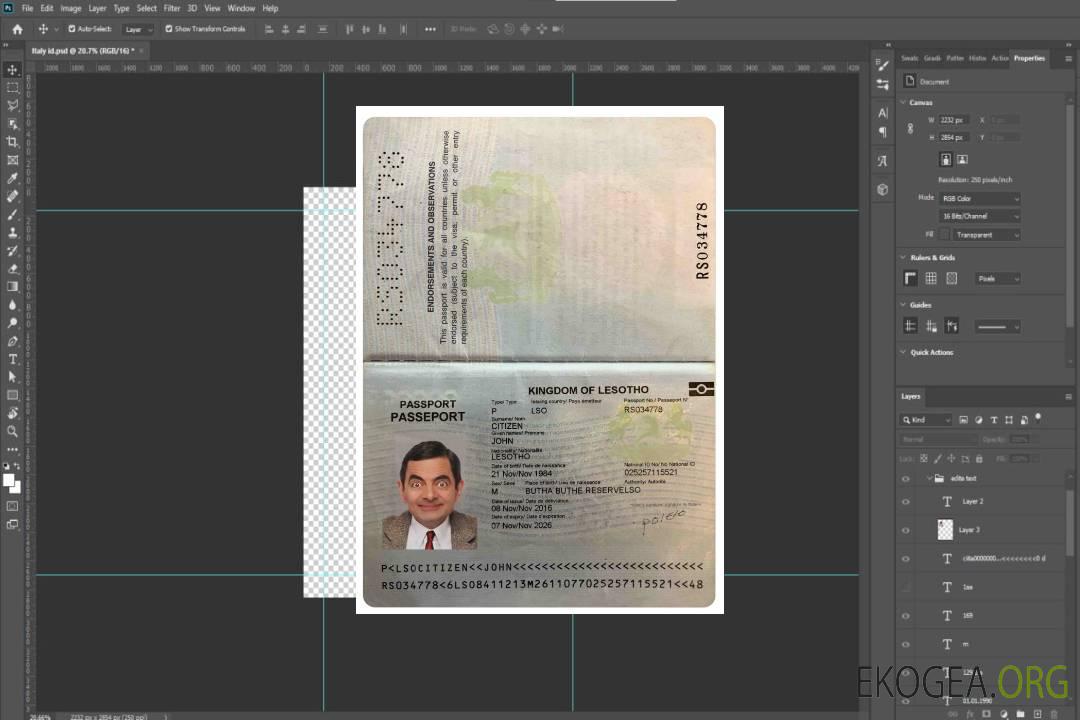Open the Glyphs panel icon in dock

[882, 161]
